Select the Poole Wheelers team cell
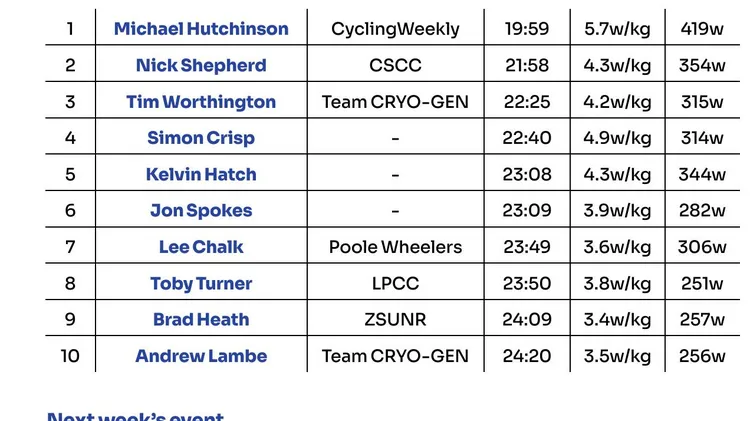Screen dimensions: 750x421 (x=395, y=247)
